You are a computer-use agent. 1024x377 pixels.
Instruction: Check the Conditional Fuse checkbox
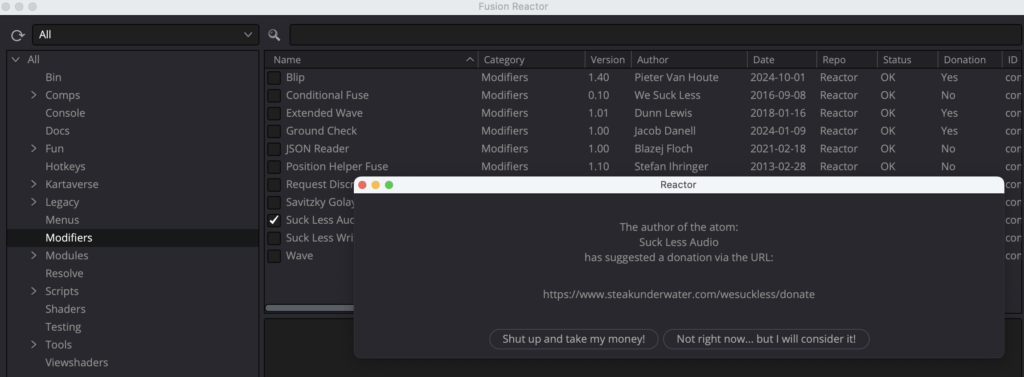[274, 95]
